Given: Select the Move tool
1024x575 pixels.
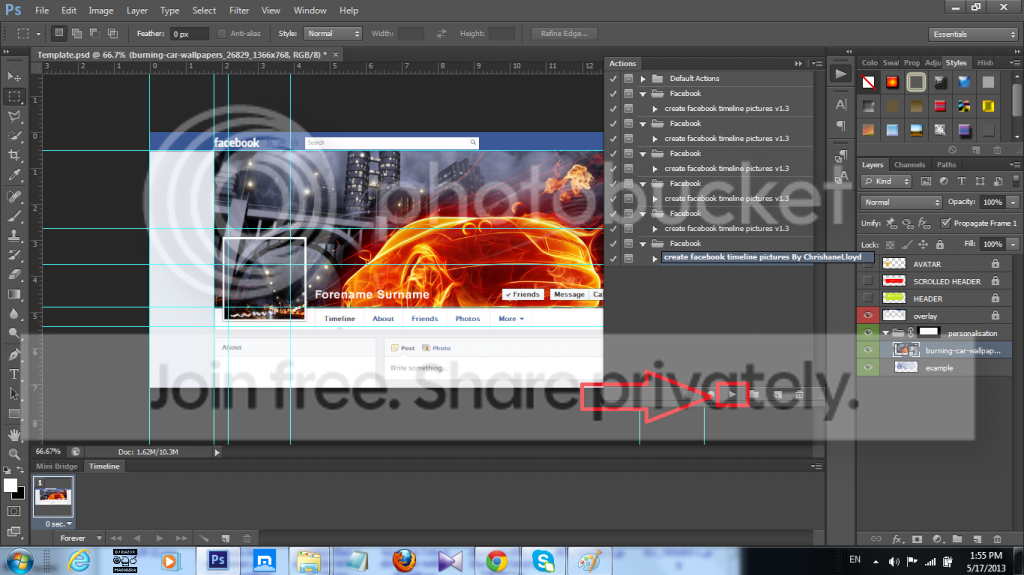Looking at the screenshot, I should (x=14, y=77).
